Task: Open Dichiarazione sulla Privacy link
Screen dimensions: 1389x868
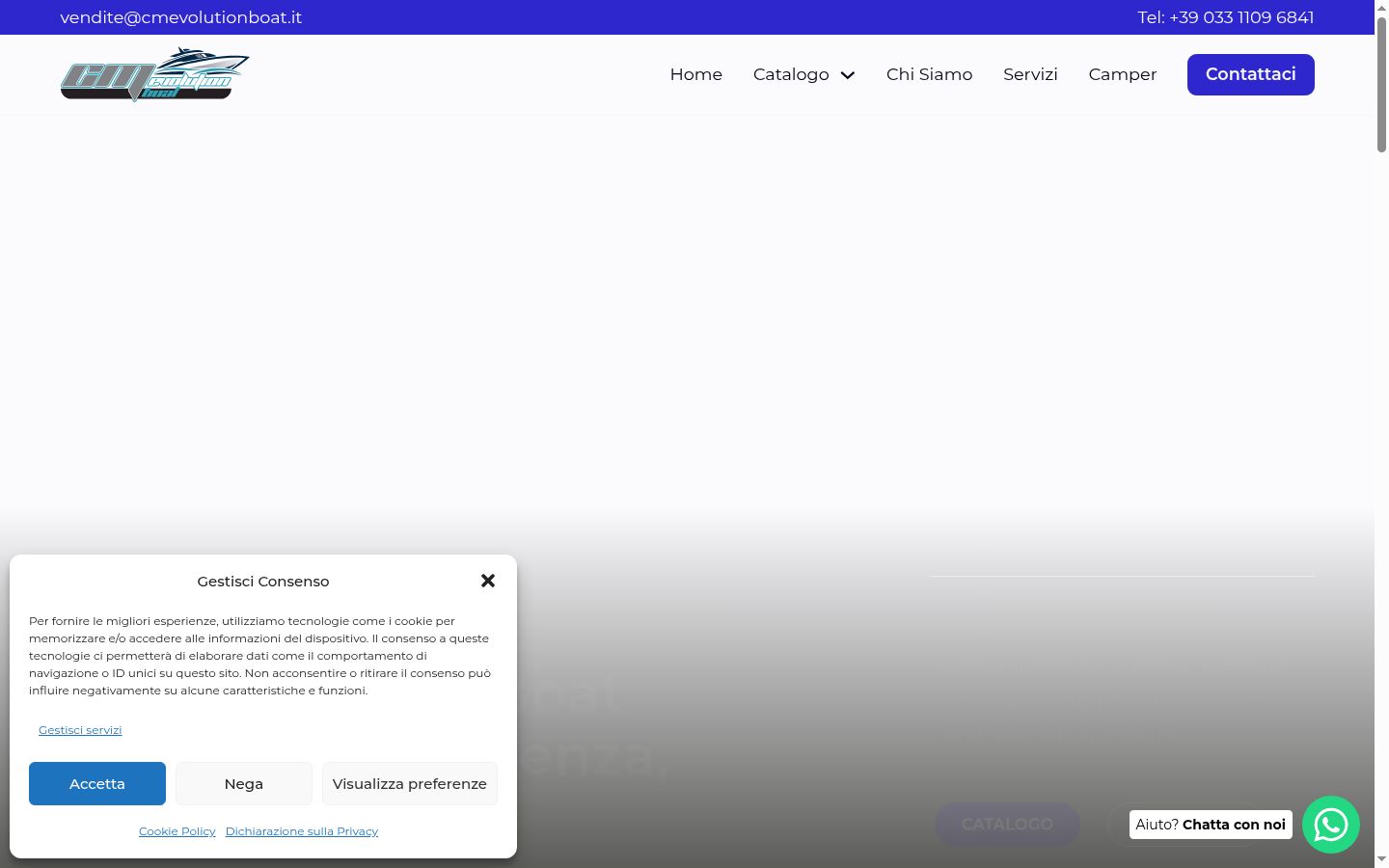Action: pyautogui.click(x=302, y=831)
